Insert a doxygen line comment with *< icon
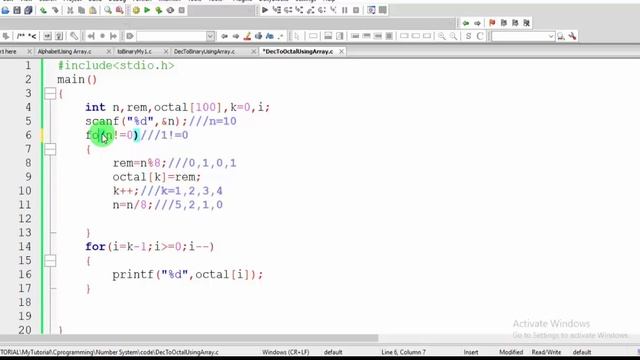 pyautogui.click(x=32, y=36)
